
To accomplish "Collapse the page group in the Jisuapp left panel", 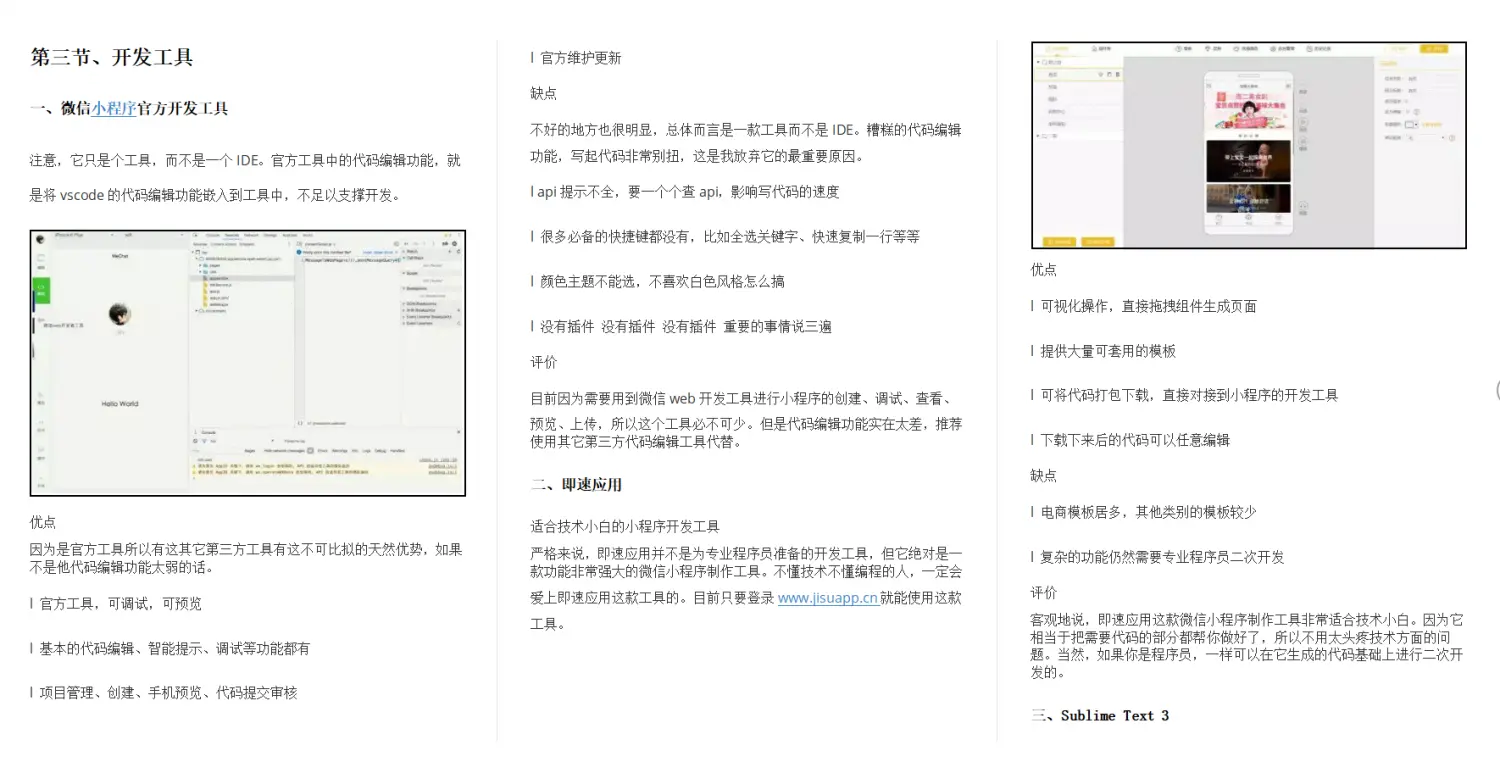I will 1038,61.
